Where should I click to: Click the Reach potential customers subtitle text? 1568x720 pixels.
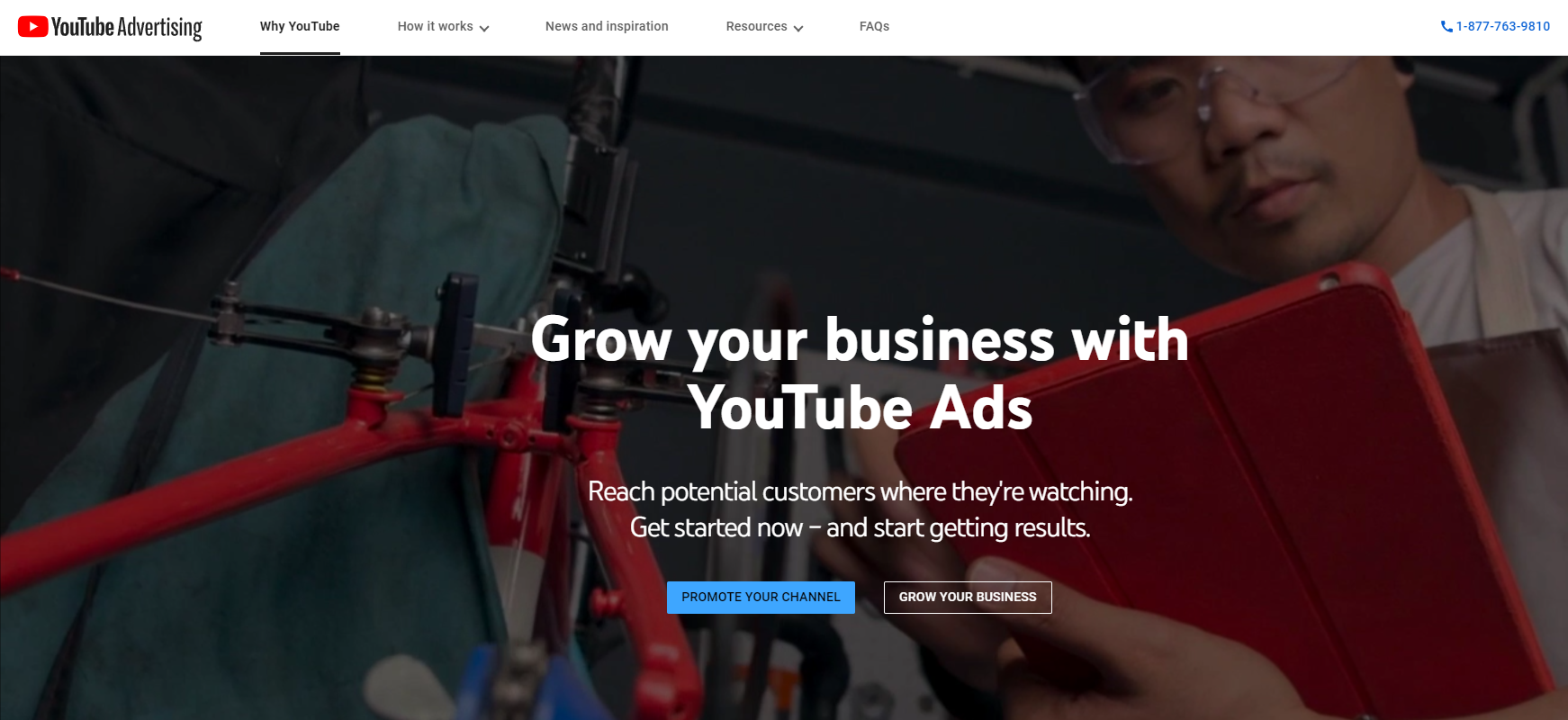tap(860, 491)
